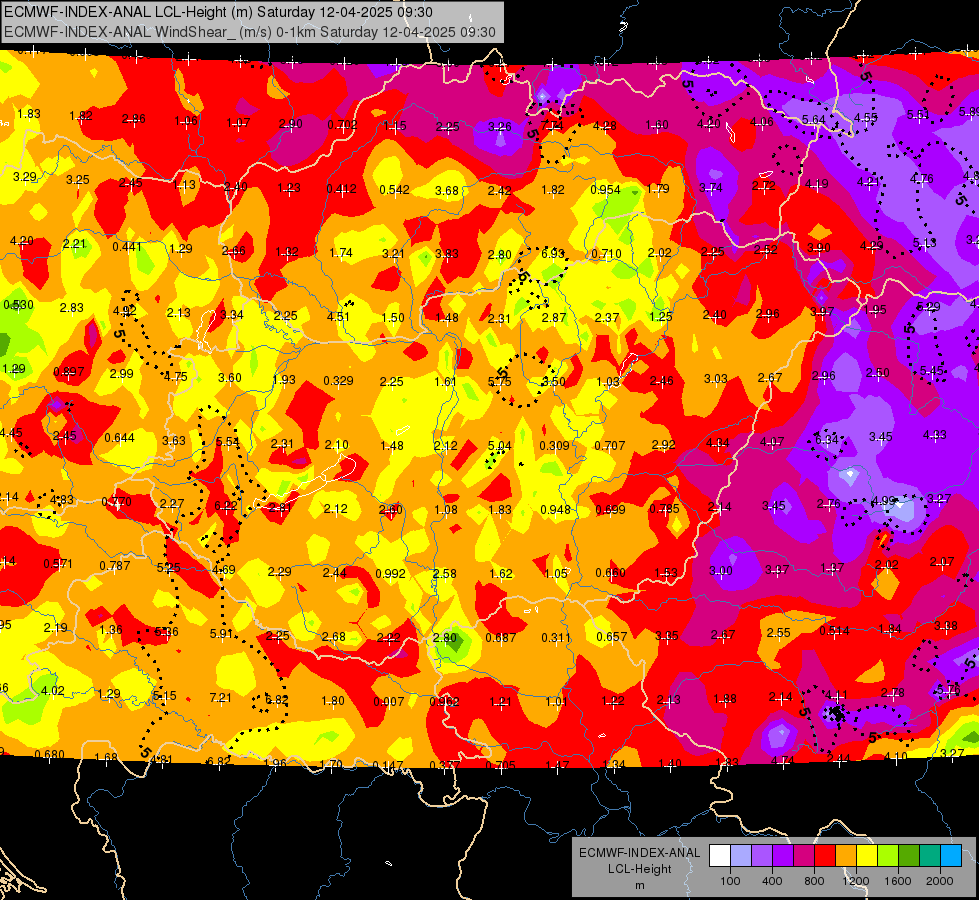Click the wind shear value 6.93
The image size is (979, 900).
(553, 253)
